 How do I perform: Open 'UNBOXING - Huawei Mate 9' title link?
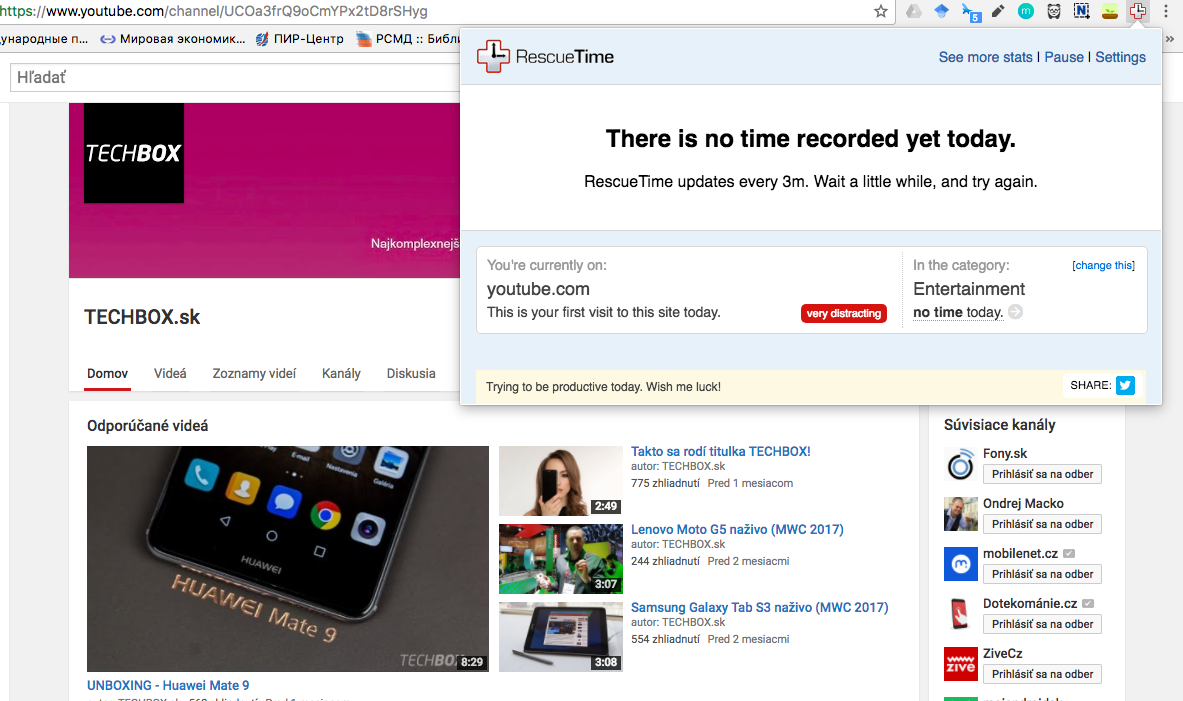[168, 685]
